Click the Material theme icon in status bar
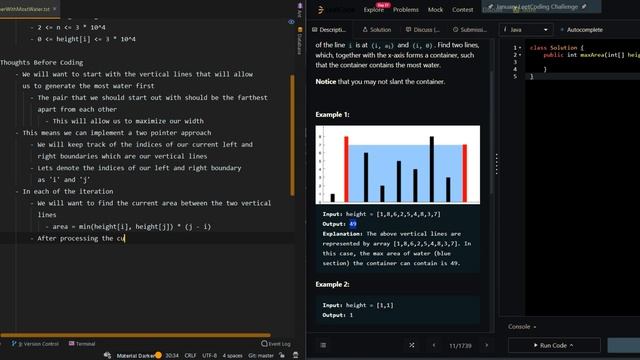The height and width of the screenshot is (360, 640). point(107,355)
